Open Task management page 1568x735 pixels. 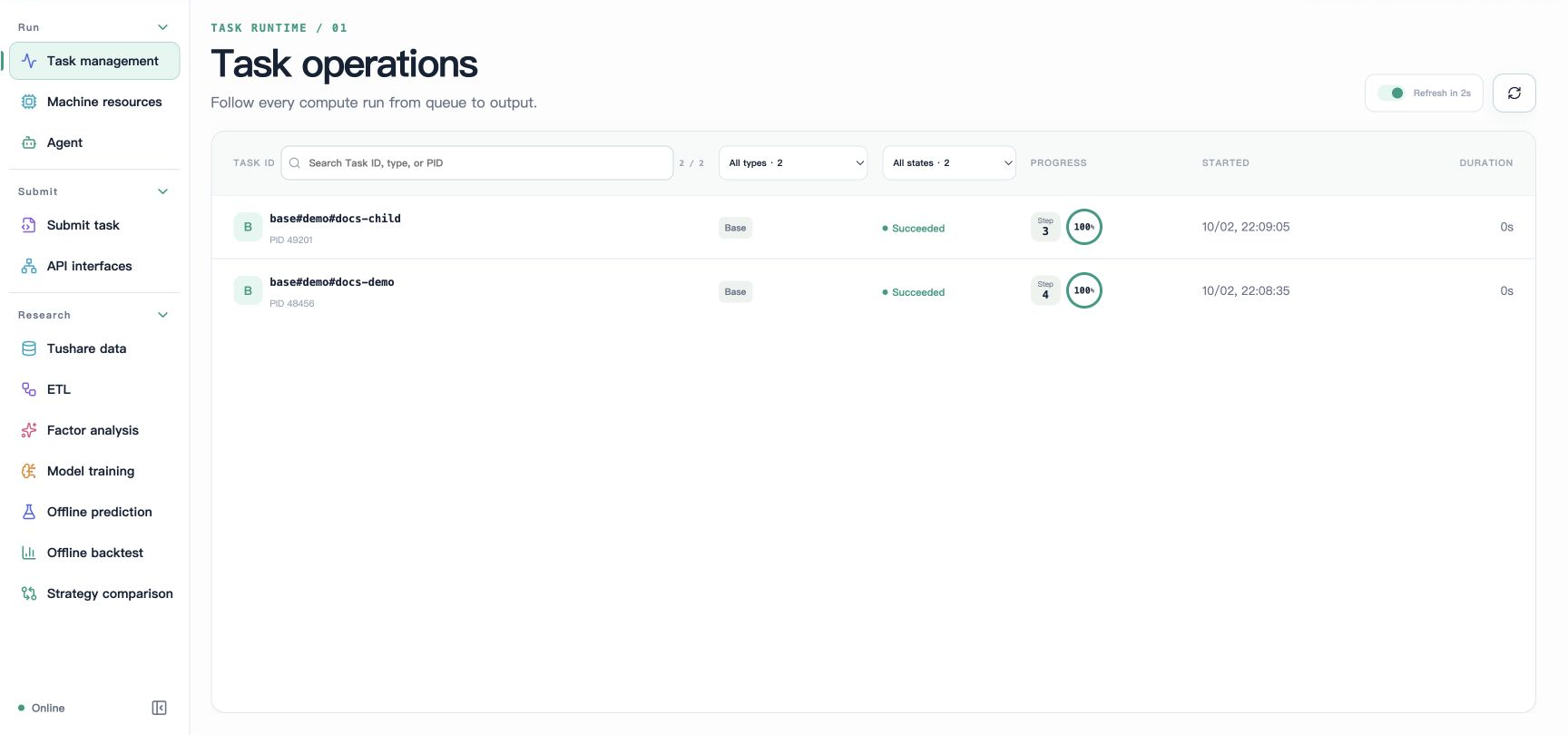point(94,61)
